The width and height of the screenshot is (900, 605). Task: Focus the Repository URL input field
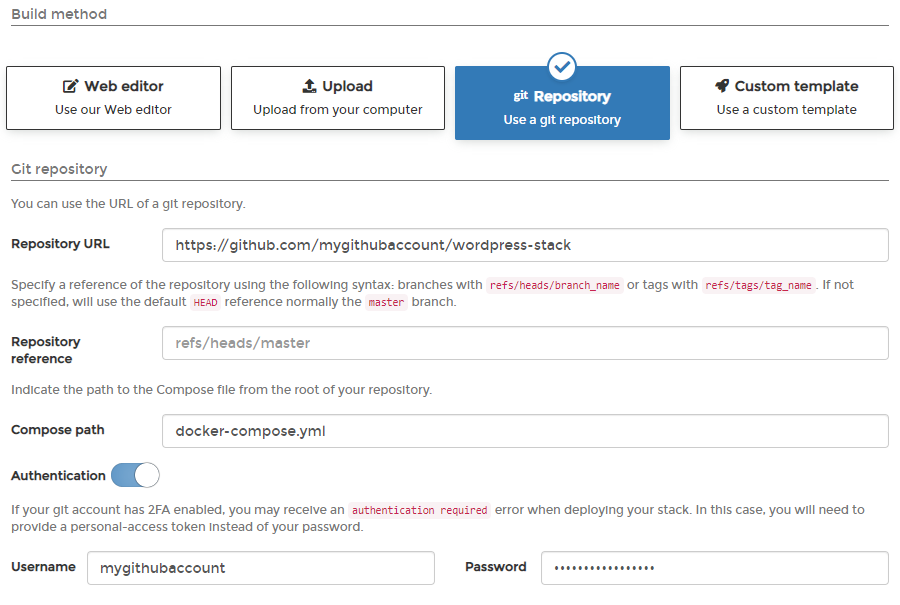[525, 245]
